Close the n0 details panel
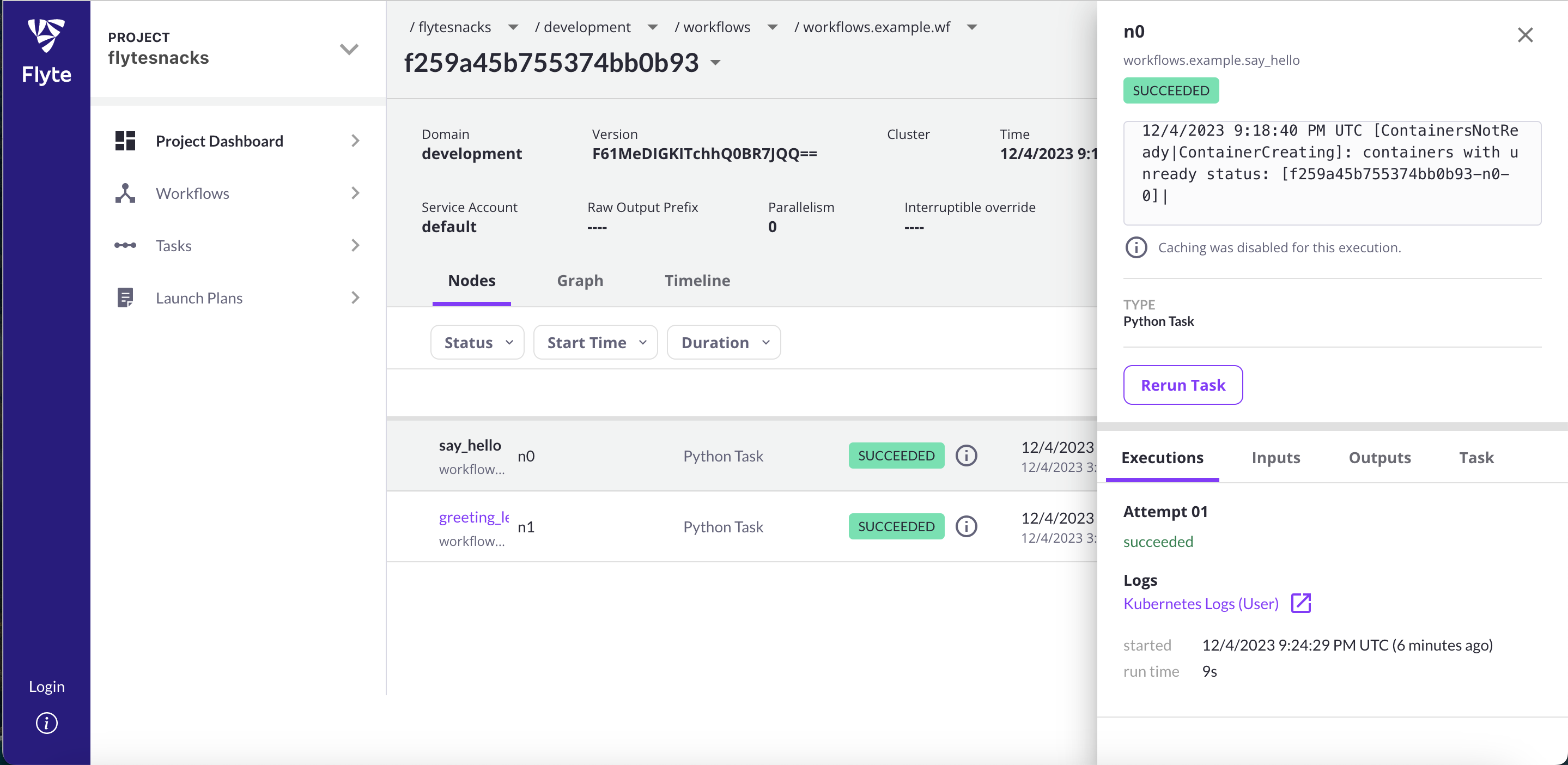The width and height of the screenshot is (1568, 765). point(1525,35)
